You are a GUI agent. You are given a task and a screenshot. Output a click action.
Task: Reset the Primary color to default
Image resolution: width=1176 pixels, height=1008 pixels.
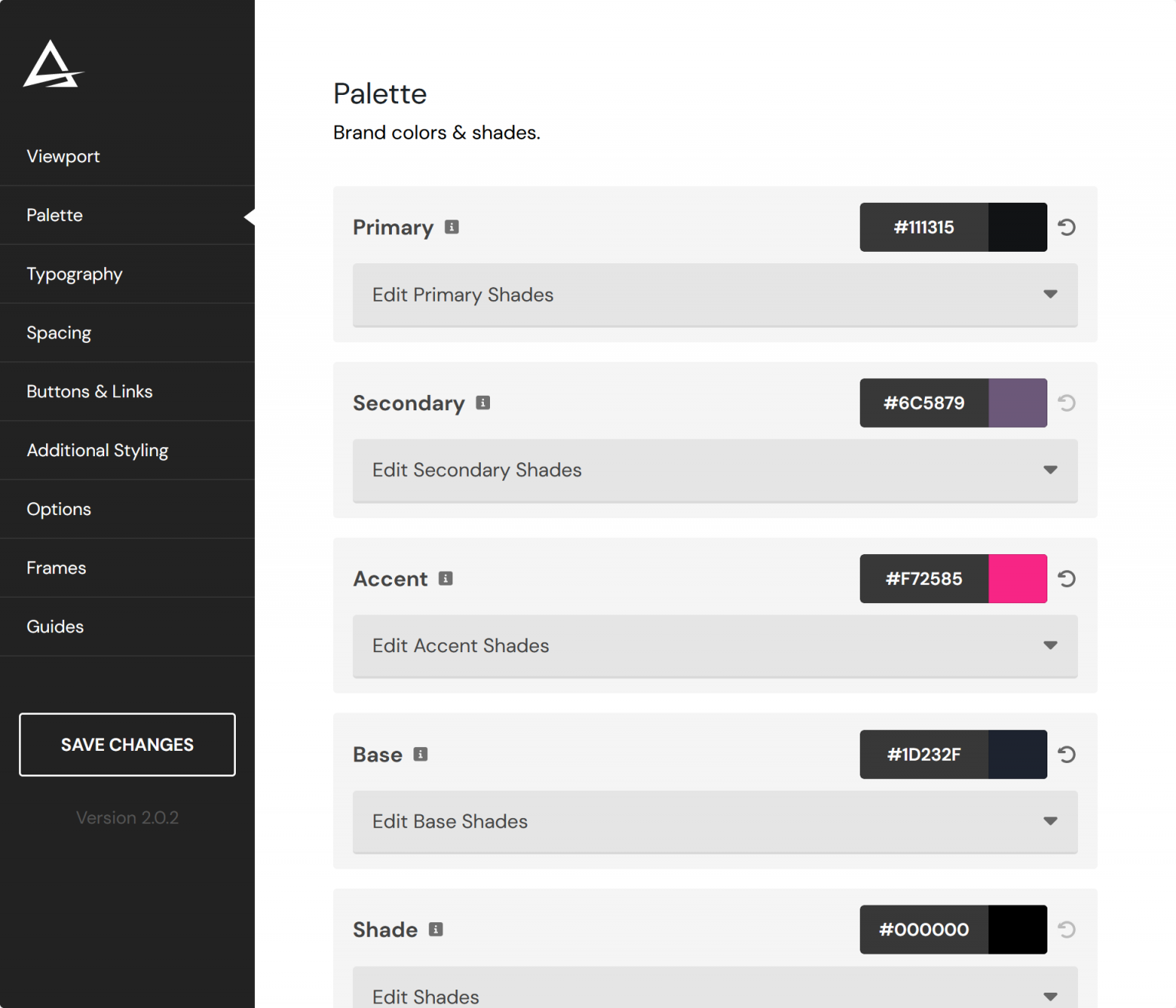click(1066, 227)
